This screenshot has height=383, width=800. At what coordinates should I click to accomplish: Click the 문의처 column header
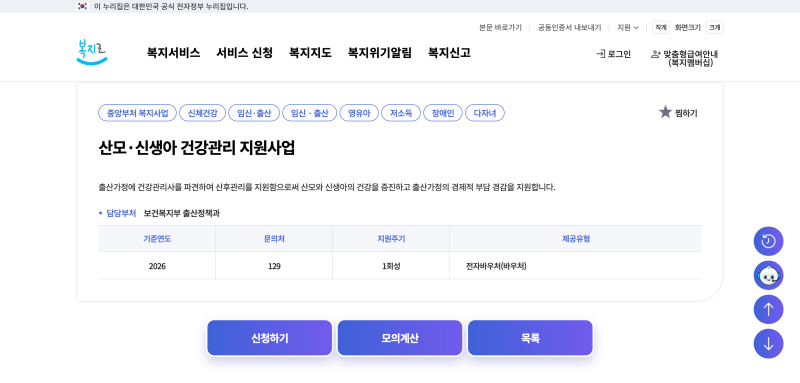coord(274,239)
